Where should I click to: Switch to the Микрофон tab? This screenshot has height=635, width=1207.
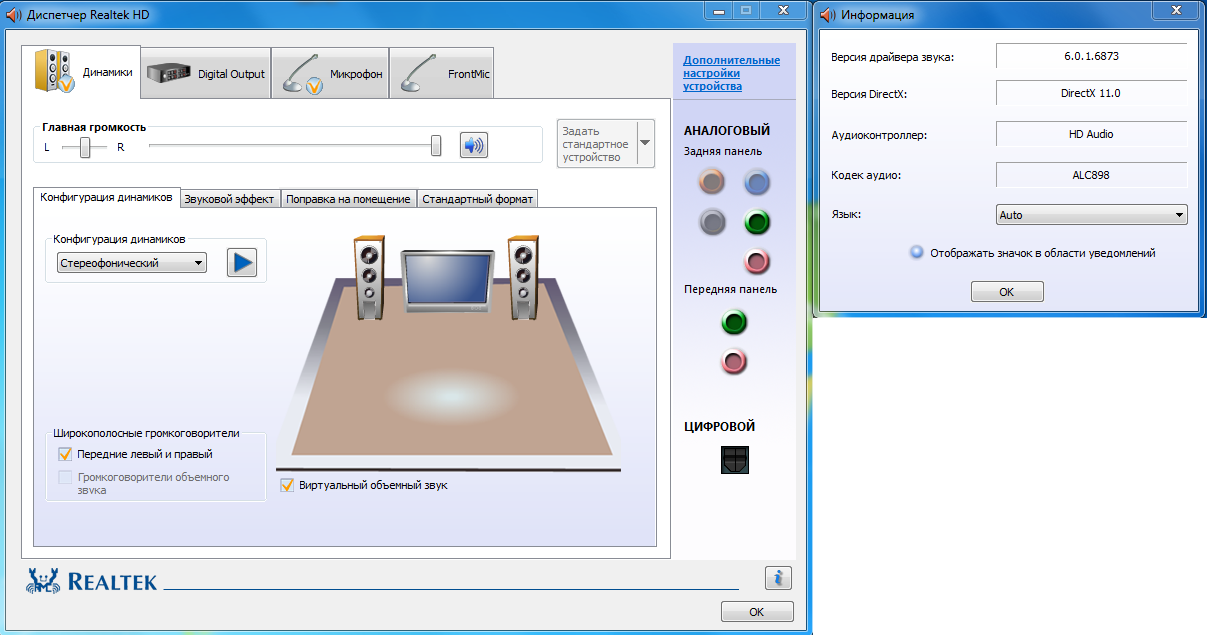click(330, 74)
